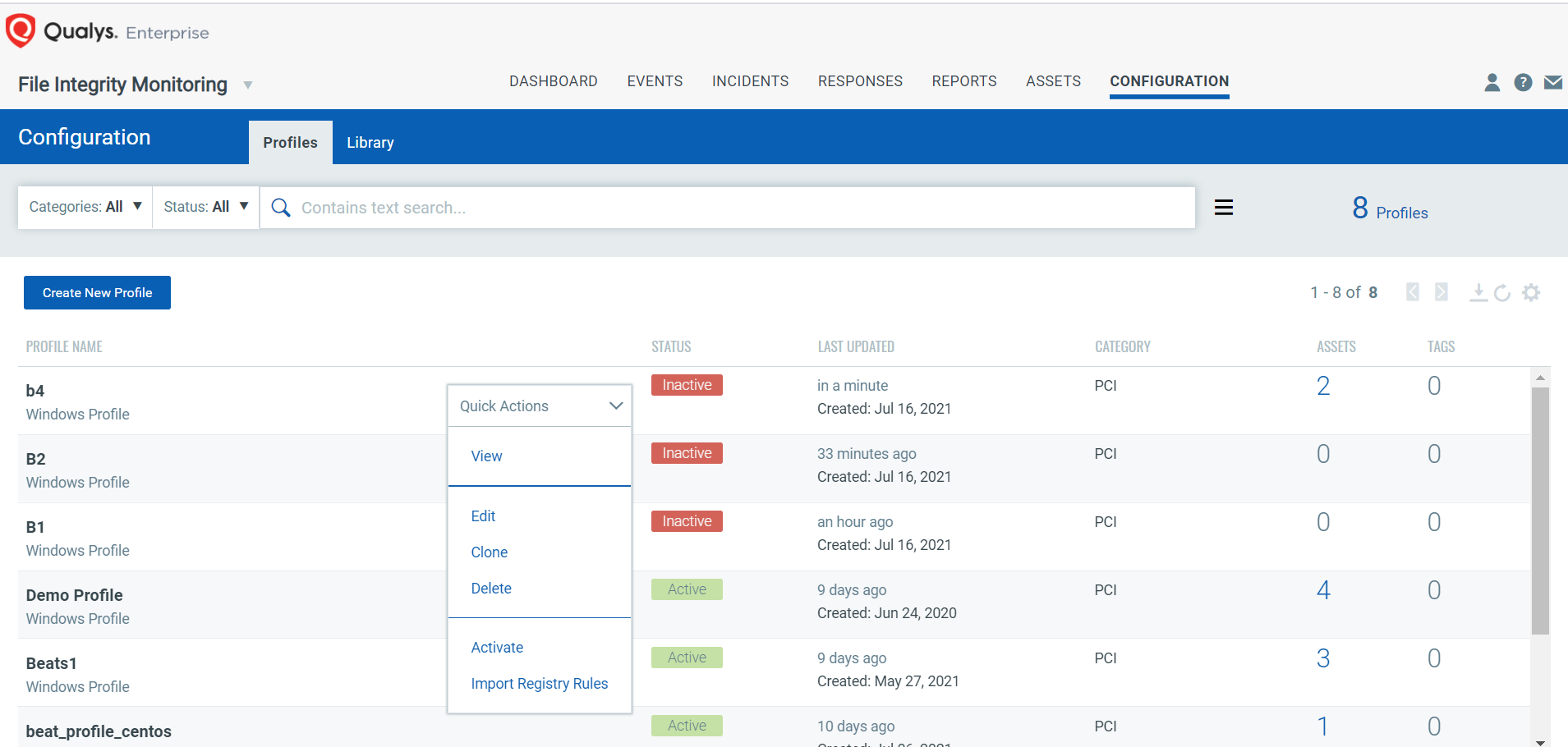Screen dimensions: 1568x747
Task: Expand the Status filter dropdown
Action: (205, 207)
